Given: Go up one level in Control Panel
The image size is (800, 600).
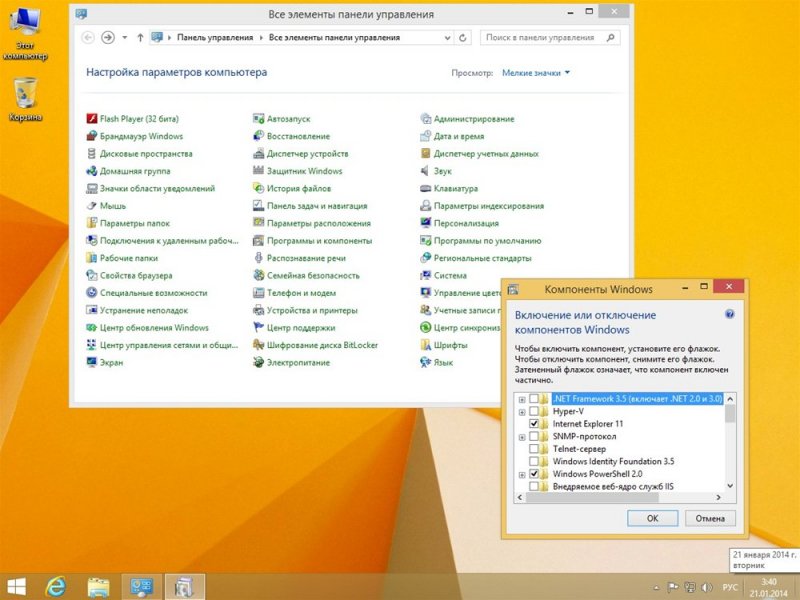Looking at the screenshot, I should pyautogui.click(x=140, y=37).
